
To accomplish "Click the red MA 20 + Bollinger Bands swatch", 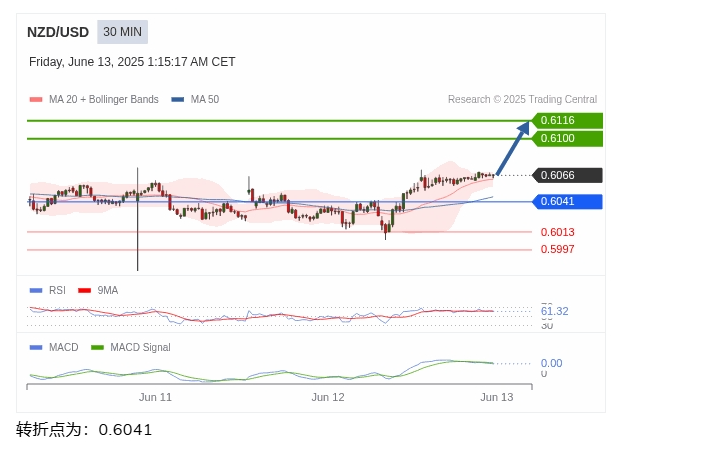I will 36,100.
